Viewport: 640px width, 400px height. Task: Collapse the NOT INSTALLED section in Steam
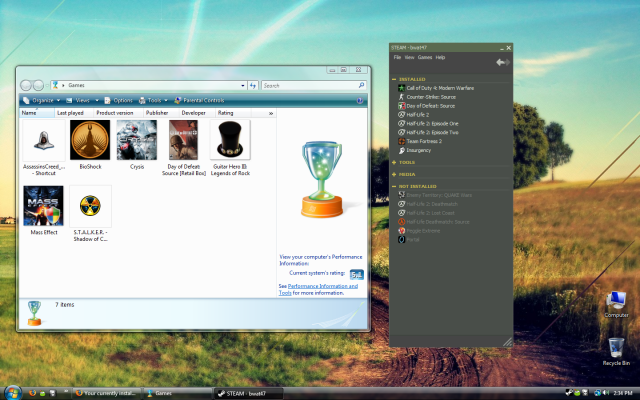point(394,186)
